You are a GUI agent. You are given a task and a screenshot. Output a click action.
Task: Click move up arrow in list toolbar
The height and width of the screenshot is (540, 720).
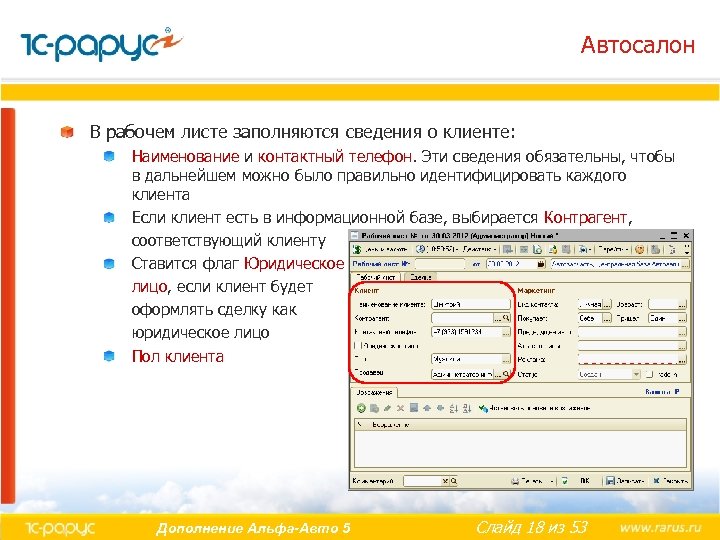[427, 408]
